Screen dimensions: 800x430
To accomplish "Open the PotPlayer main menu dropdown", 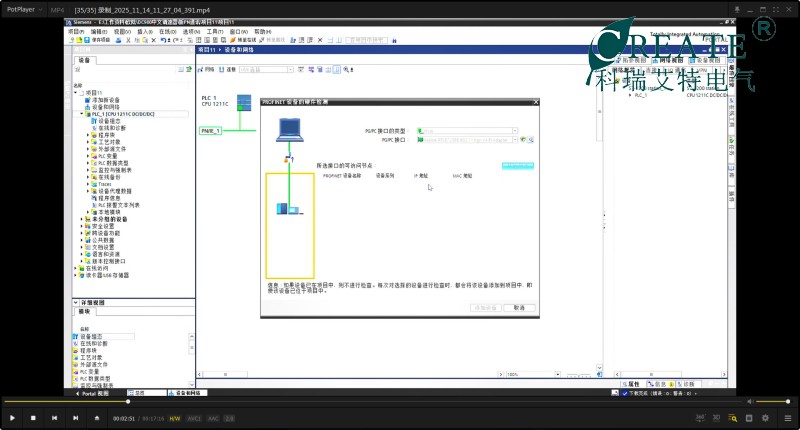I will click(24, 10).
